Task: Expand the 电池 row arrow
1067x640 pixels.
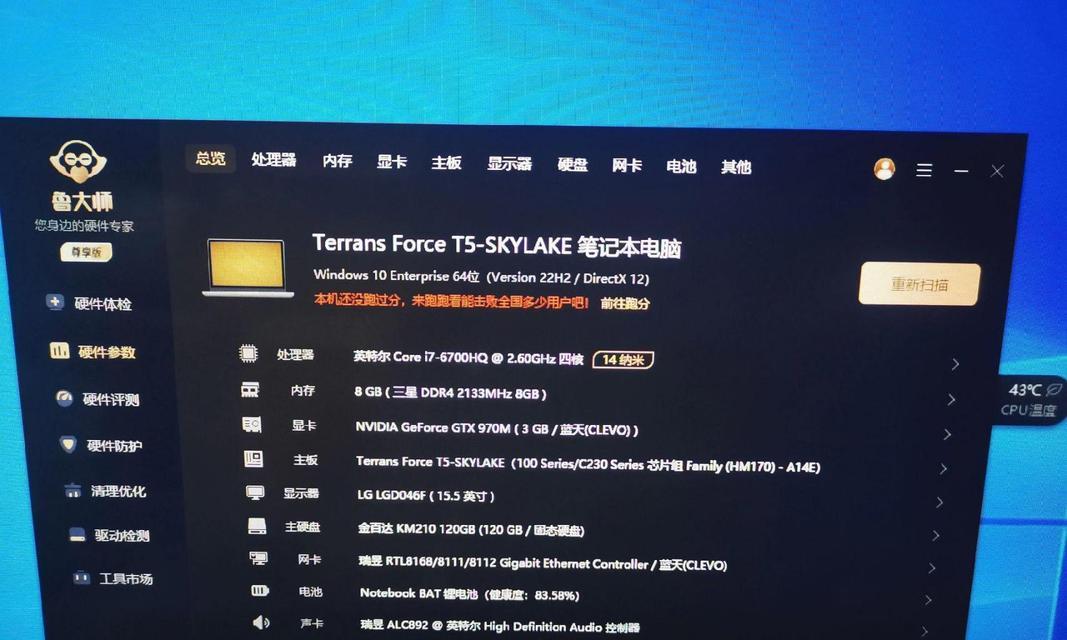Action: [x=928, y=600]
